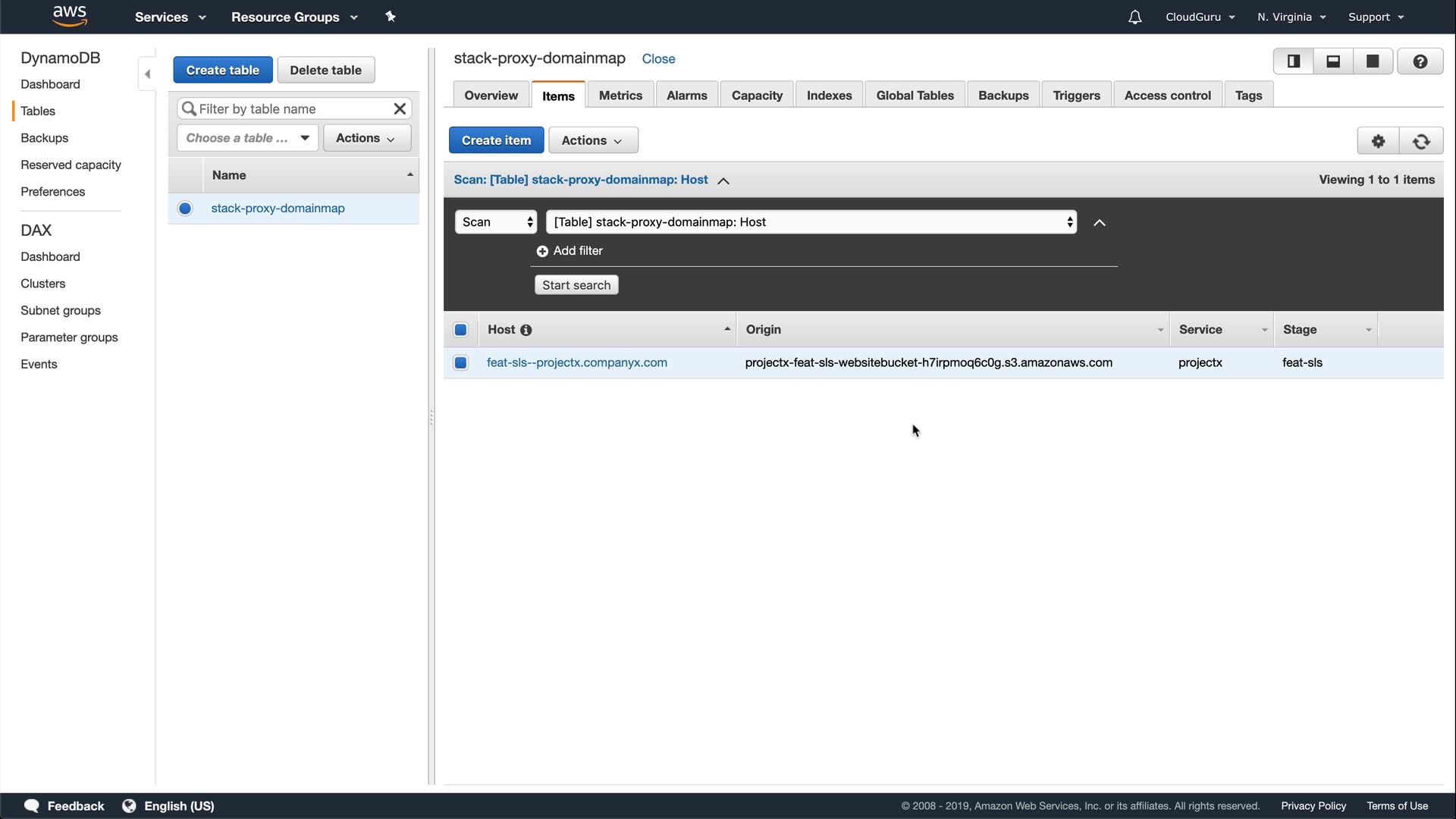This screenshot has width=1456, height=819.
Task: Refresh the items list
Action: [1421, 140]
